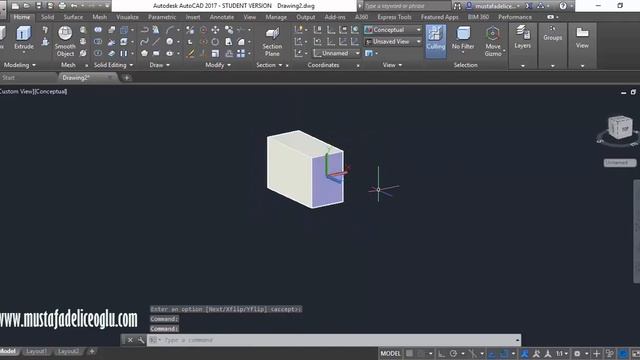The height and width of the screenshot is (360, 640).
Task: Click the MODEL status bar button
Action: (x=391, y=353)
